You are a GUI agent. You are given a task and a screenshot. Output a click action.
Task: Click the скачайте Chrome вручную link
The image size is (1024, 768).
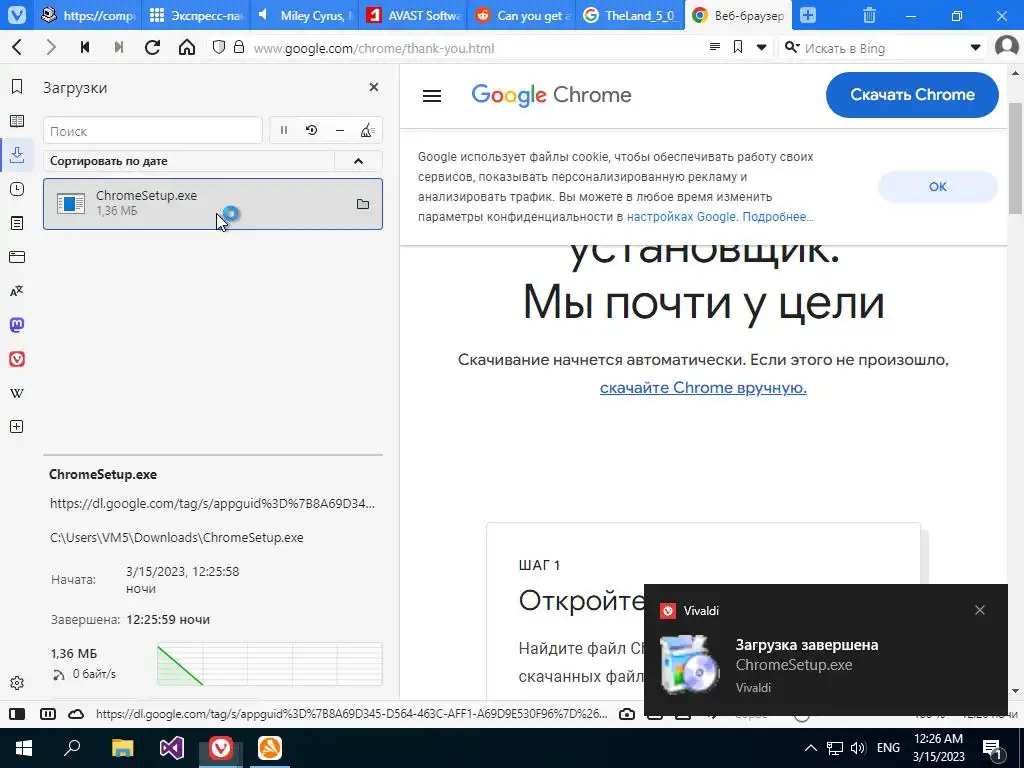703,387
